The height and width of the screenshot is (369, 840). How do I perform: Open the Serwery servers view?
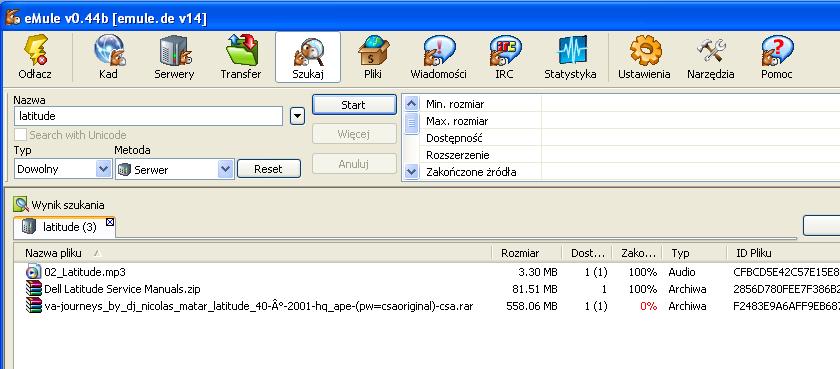tap(174, 57)
